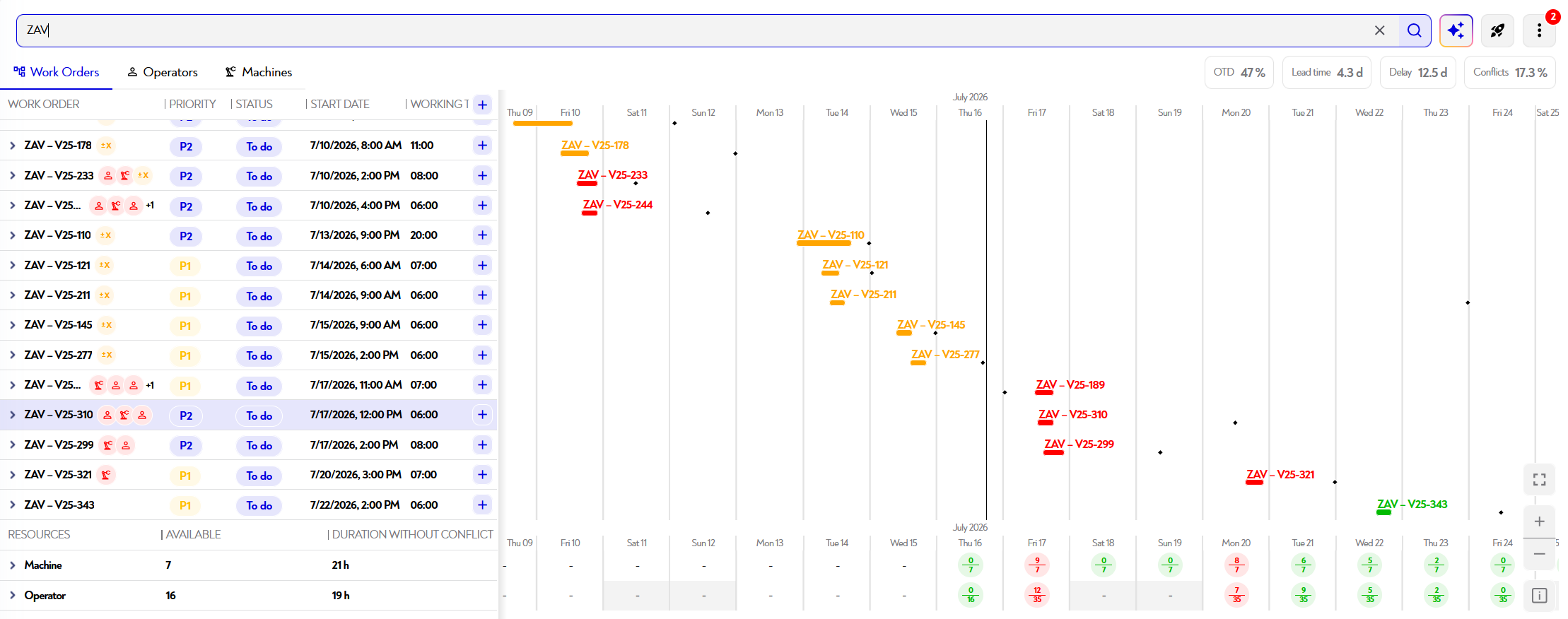Click plus button on ZAV – V25-277 row
This screenshot has height=619, width=1568.
(483, 355)
